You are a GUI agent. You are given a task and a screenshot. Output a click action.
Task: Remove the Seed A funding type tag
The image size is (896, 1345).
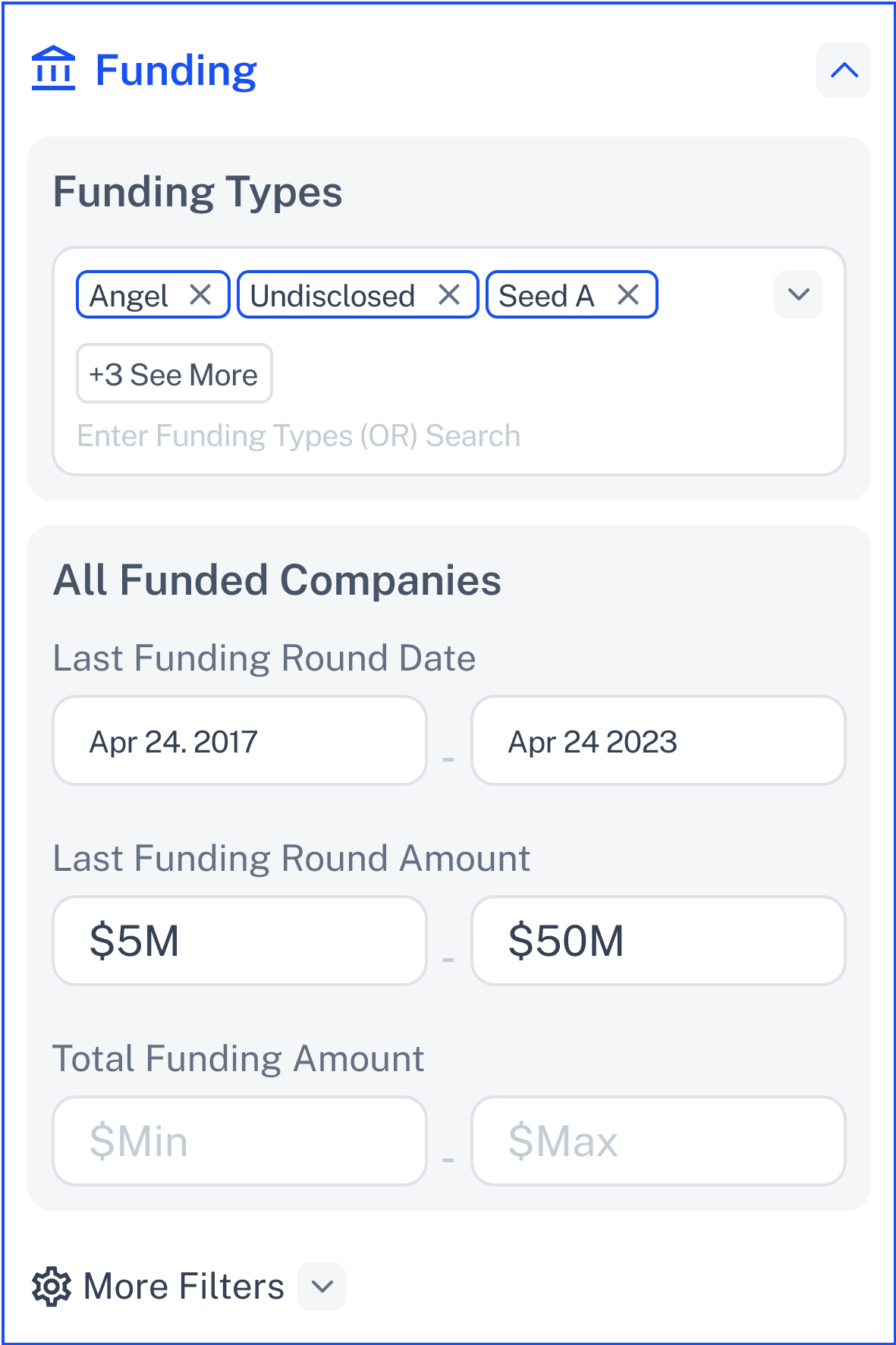pos(628,294)
